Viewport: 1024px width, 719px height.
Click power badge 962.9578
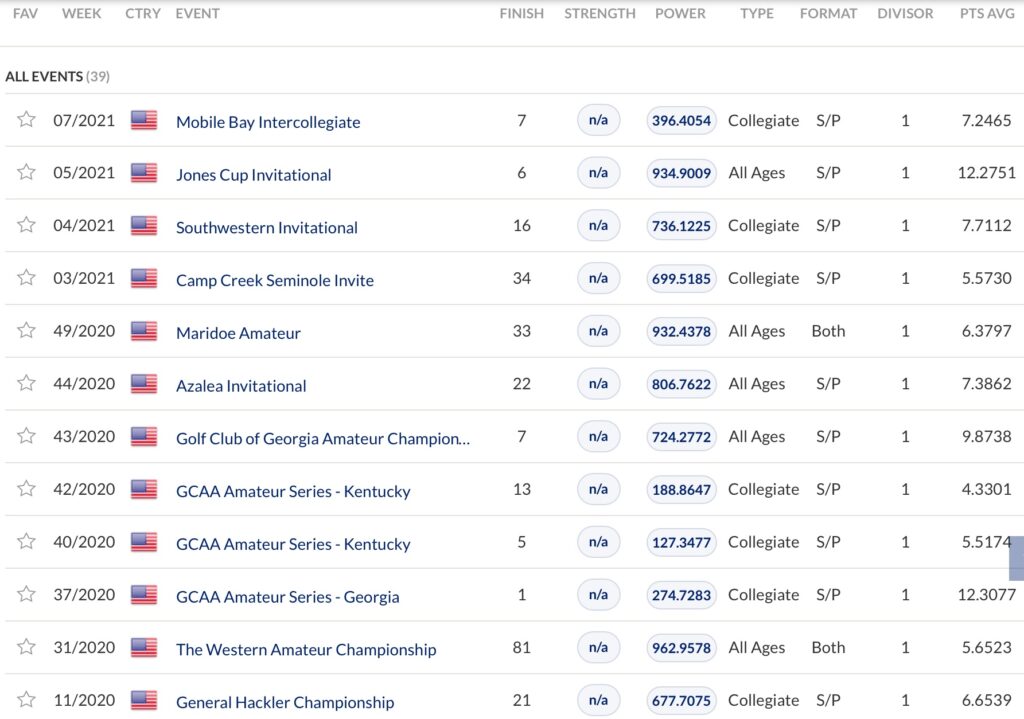click(x=681, y=648)
